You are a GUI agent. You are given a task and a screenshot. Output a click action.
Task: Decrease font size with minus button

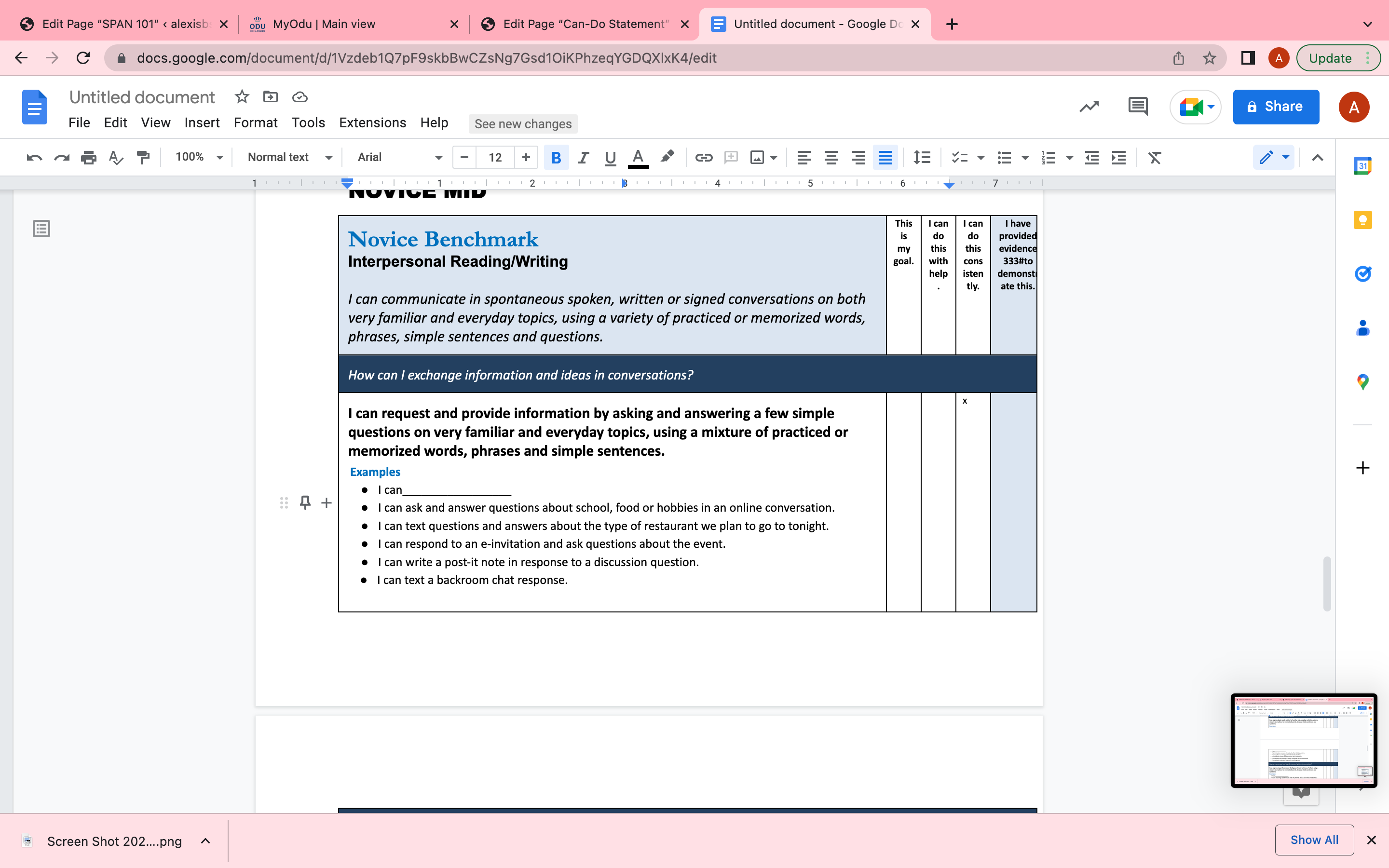tap(464, 157)
